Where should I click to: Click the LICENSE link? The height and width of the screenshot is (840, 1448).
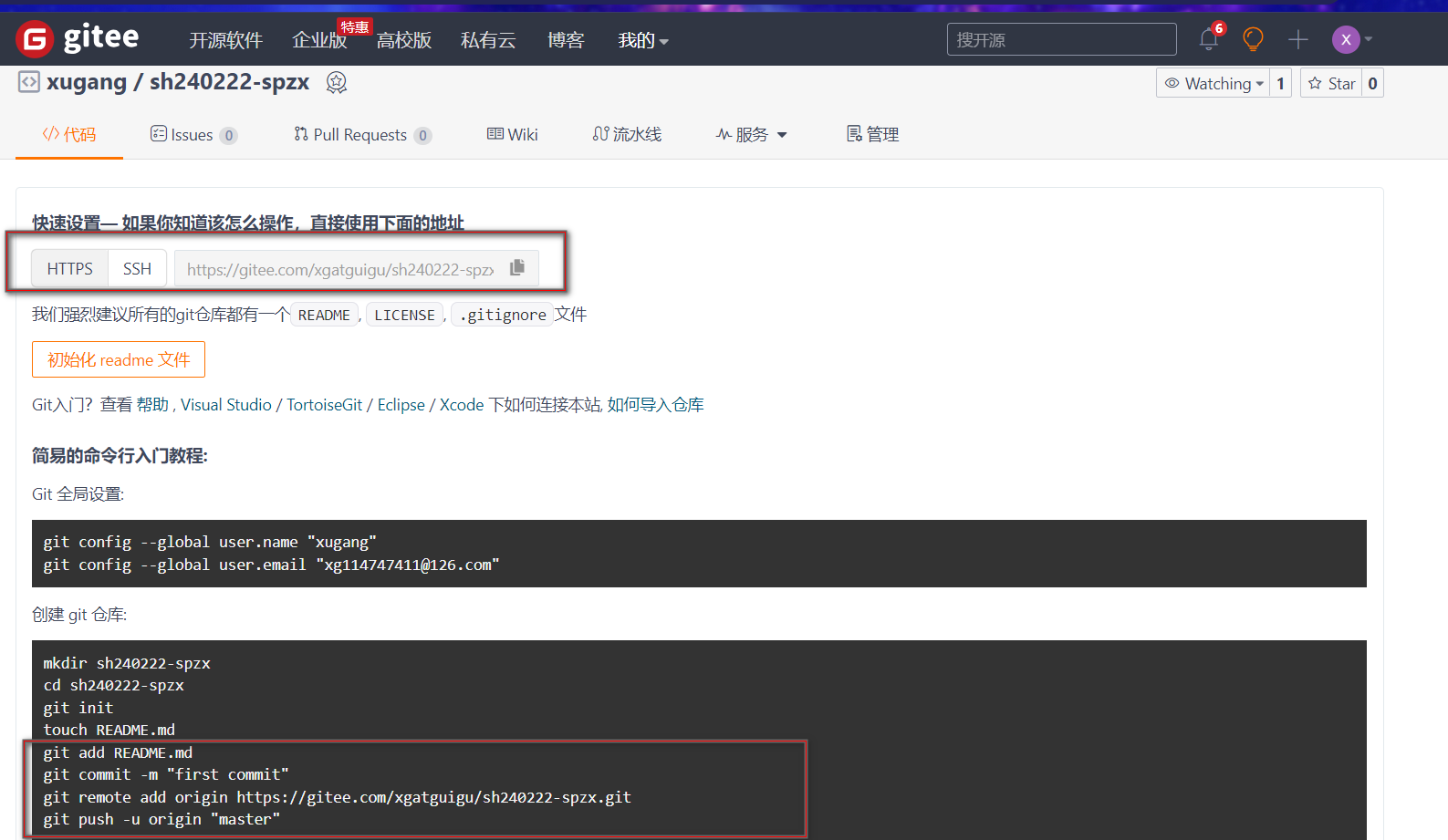404,315
